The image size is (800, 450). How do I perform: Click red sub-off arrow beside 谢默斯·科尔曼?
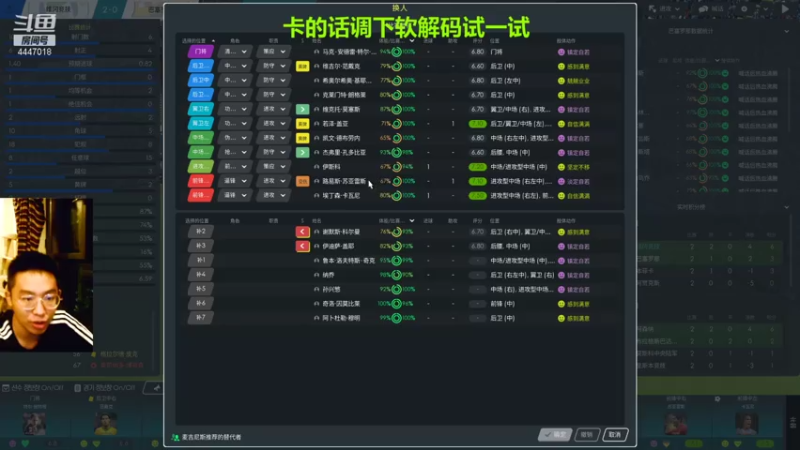[x=302, y=232]
